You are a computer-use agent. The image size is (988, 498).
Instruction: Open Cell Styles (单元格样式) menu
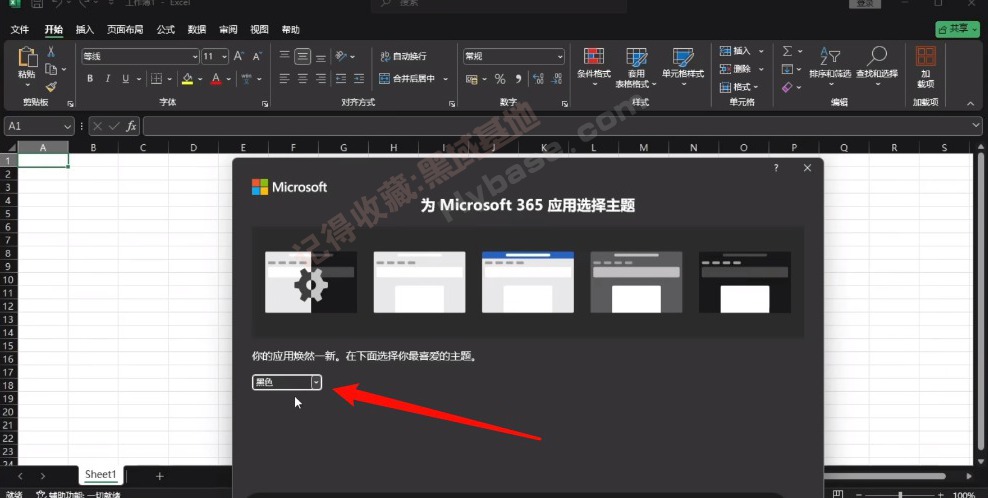click(x=683, y=67)
